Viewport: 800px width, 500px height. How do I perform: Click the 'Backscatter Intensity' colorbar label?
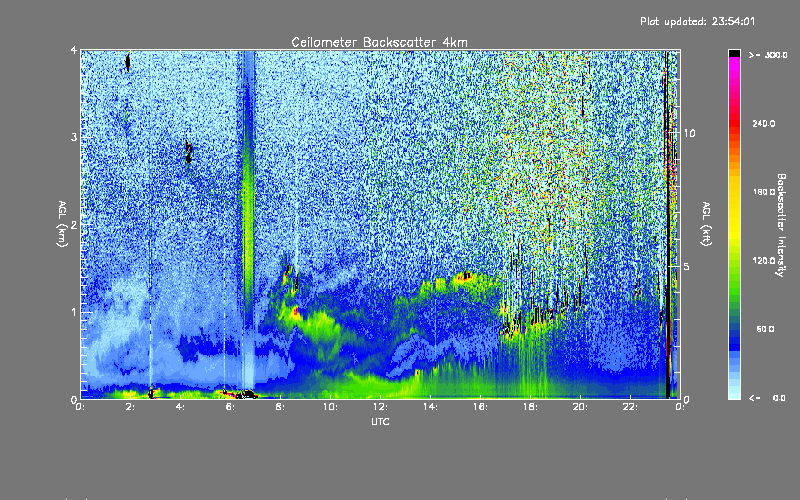click(x=780, y=225)
